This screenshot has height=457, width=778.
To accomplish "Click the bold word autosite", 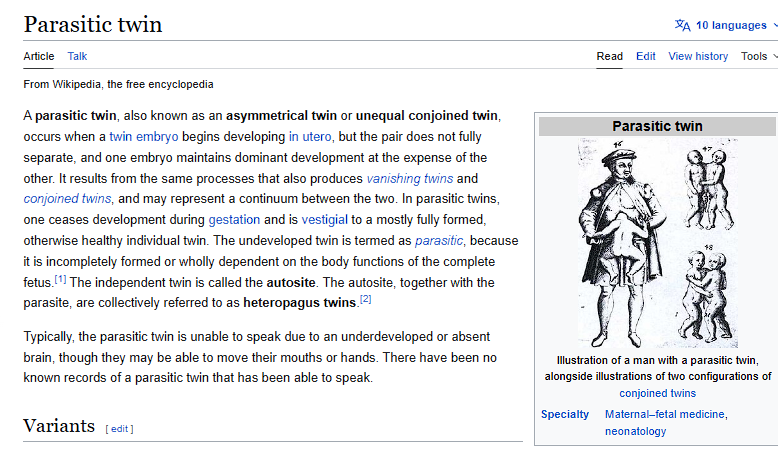I will coord(291,282).
